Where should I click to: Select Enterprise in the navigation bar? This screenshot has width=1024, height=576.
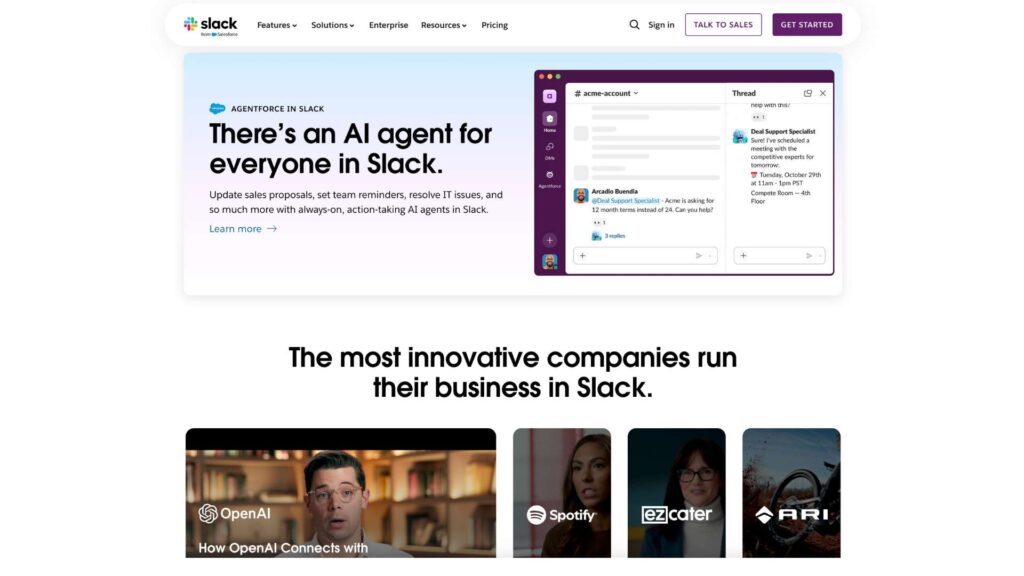click(x=388, y=24)
